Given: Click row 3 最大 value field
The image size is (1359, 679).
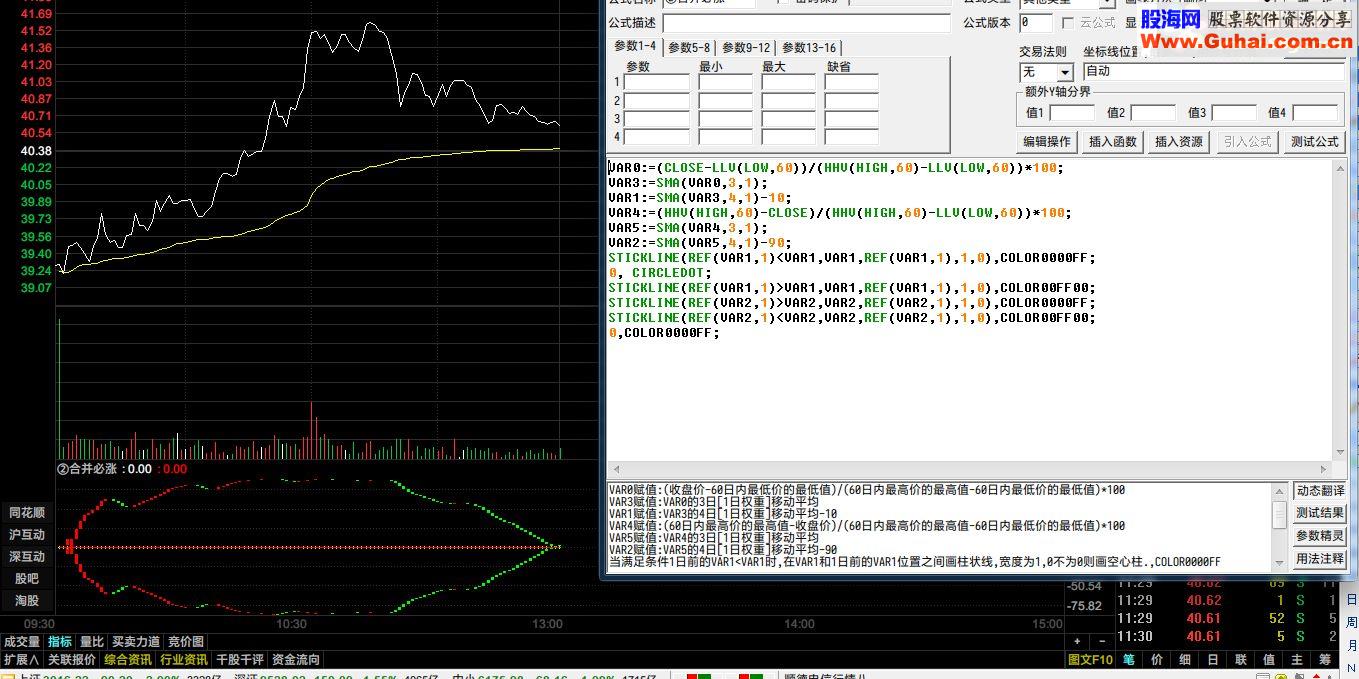Looking at the screenshot, I should [x=788, y=119].
